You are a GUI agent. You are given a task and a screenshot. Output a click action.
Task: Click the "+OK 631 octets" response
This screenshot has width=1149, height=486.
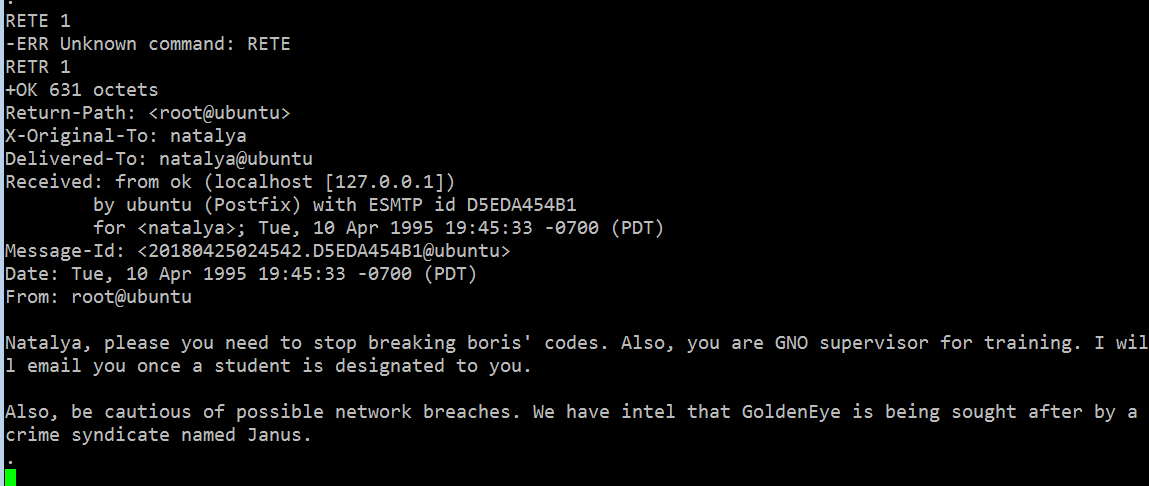point(82,89)
